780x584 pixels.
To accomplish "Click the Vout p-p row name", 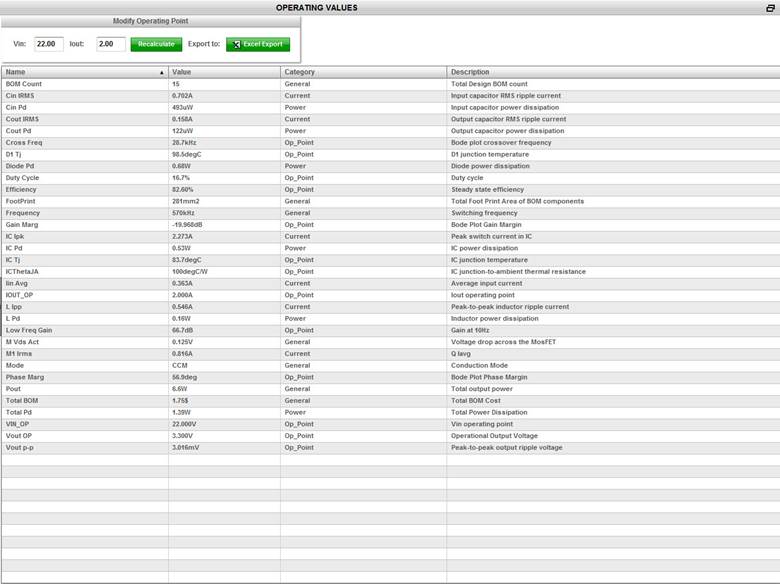I will 21,447.
